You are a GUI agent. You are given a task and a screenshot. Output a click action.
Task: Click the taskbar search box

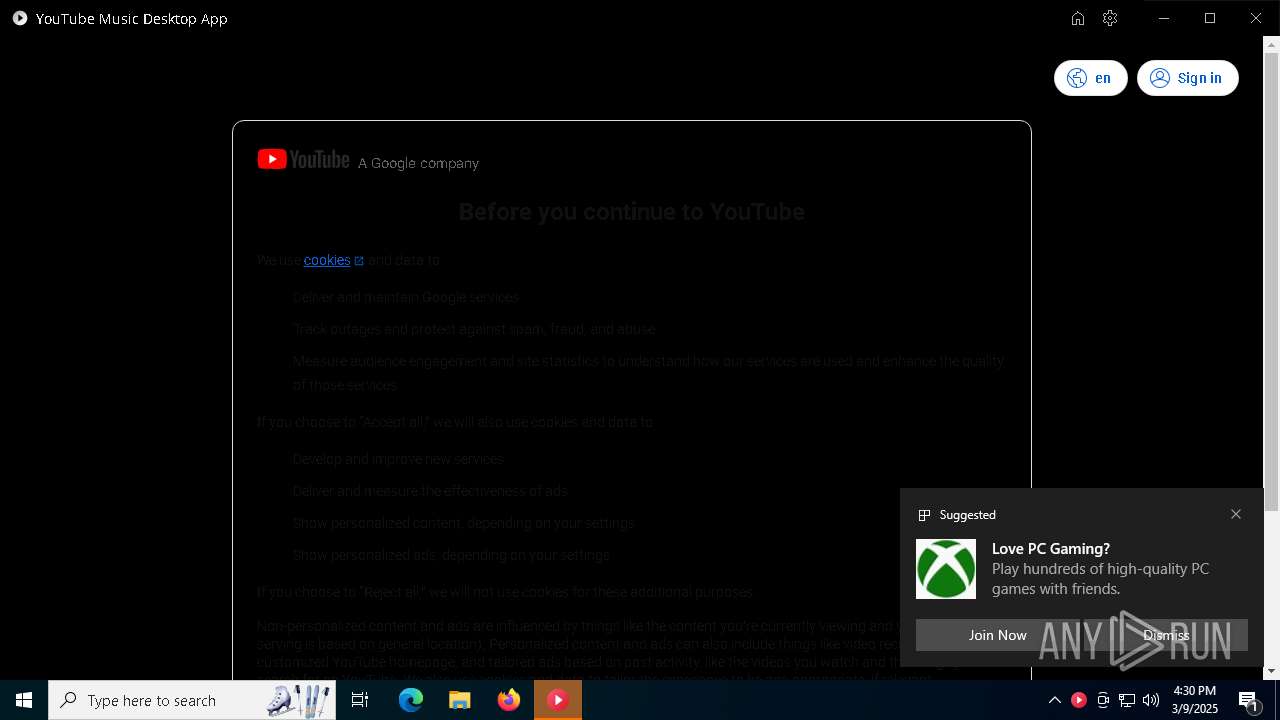(x=193, y=700)
